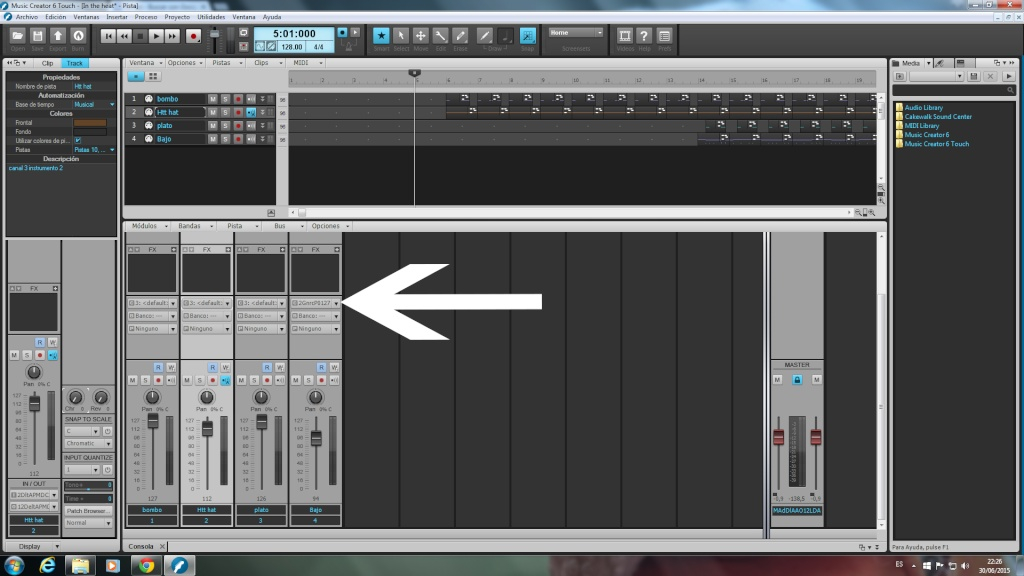The height and width of the screenshot is (576, 1024).
Task: Activate the Edit tool
Action: [441, 36]
